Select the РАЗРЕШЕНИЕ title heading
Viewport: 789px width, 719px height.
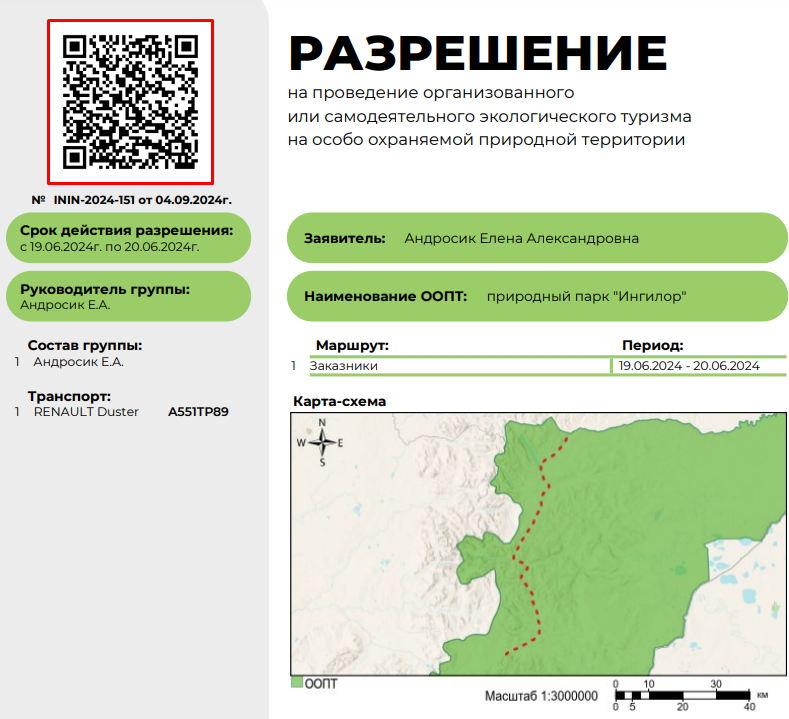(478, 52)
